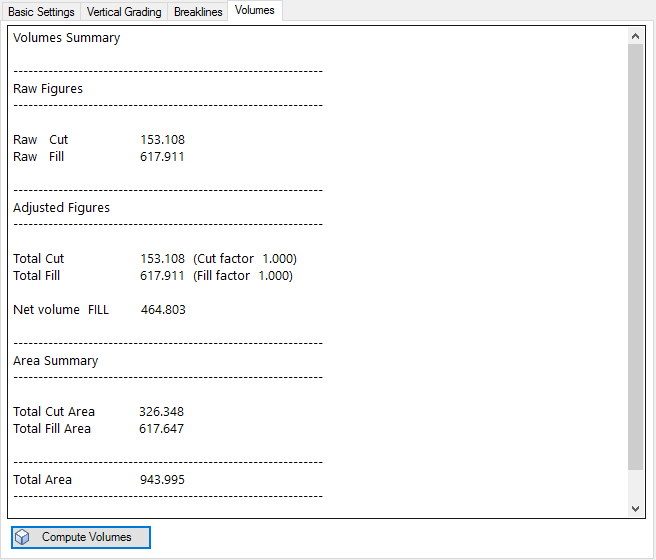Select the Breaklines tab
The image size is (656, 560).
click(198, 12)
